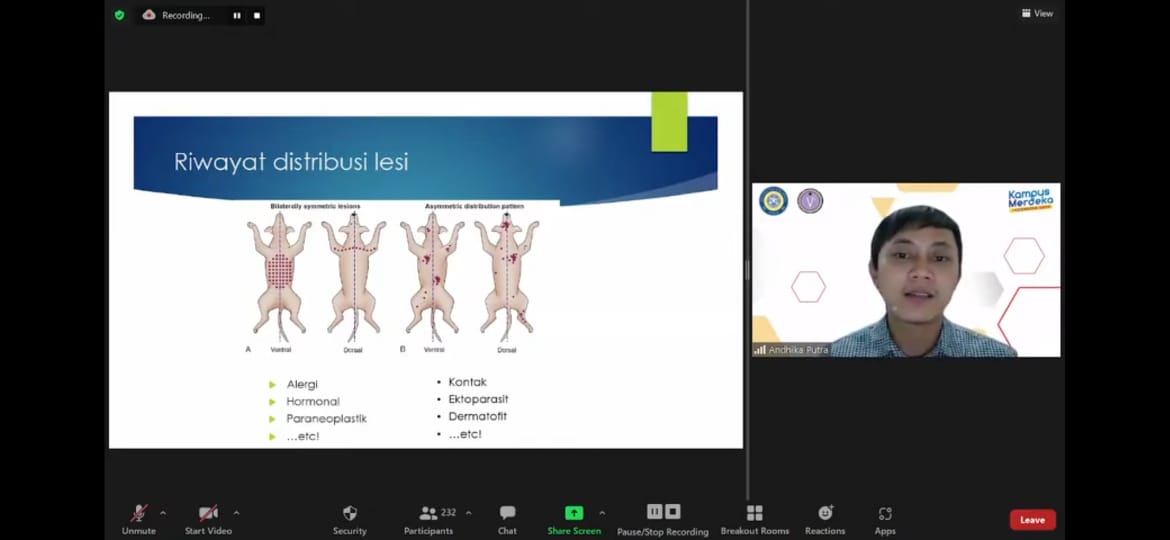Open the Participants panel

[429, 514]
